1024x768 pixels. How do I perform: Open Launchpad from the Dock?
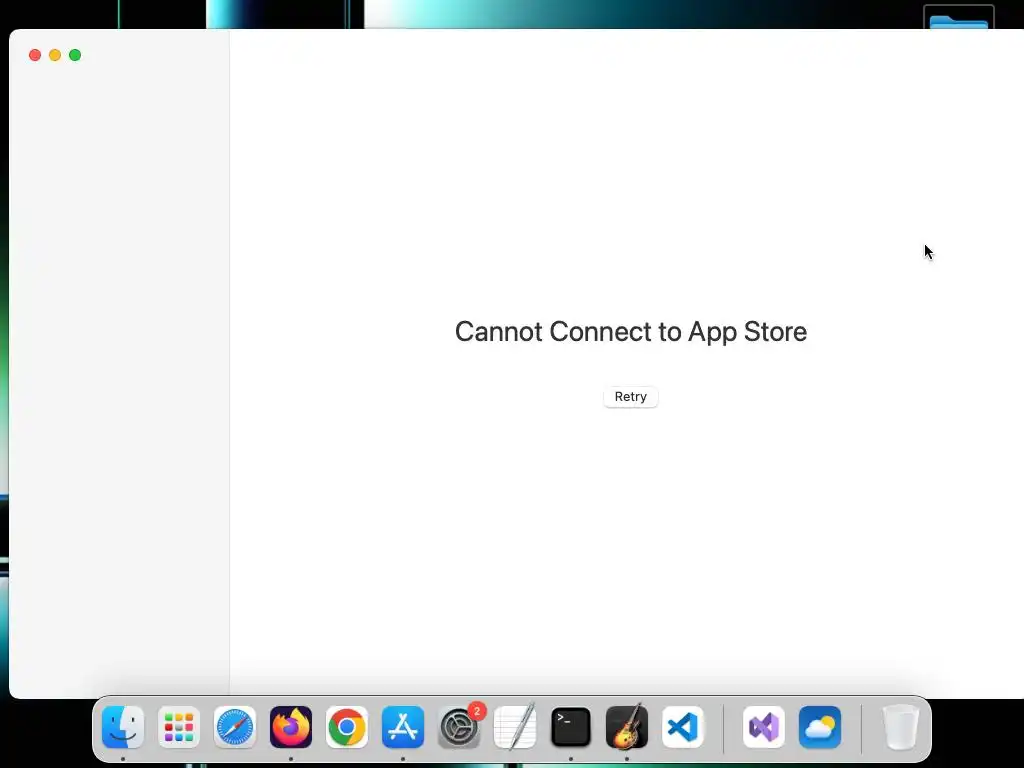(x=179, y=727)
